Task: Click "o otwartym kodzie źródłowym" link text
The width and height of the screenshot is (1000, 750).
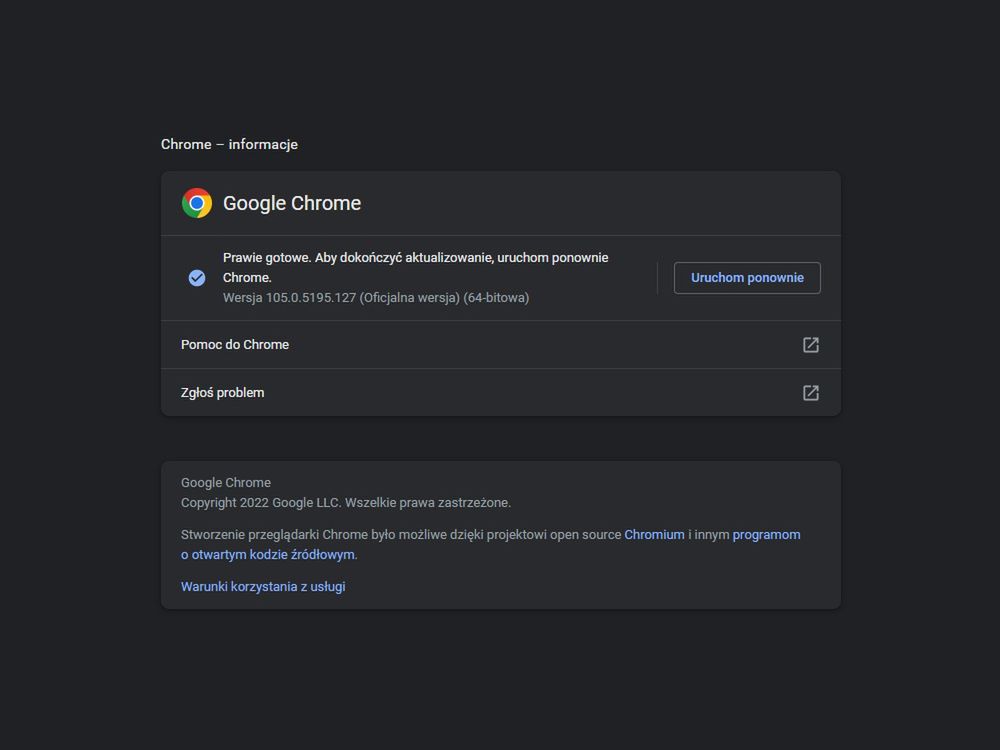Action: pyautogui.click(x=268, y=555)
